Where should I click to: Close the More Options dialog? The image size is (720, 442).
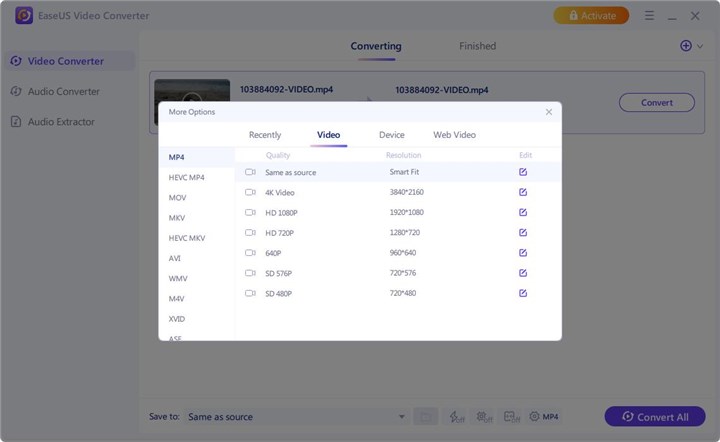[x=548, y=112]
